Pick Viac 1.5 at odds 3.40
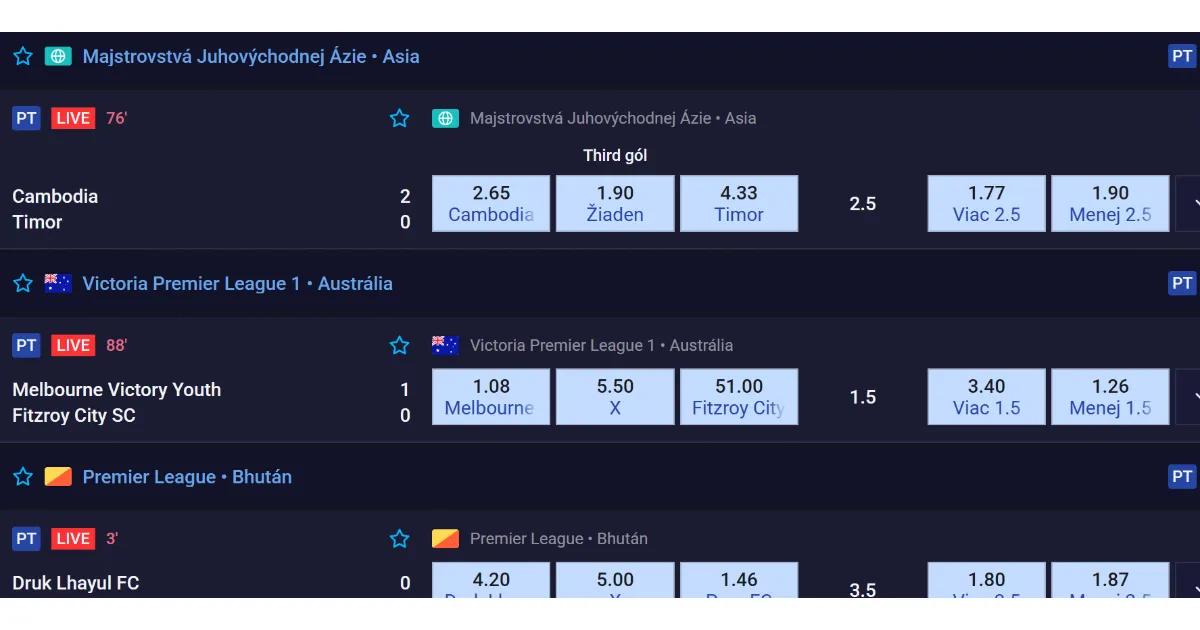The width and height of the screenshot is (1200, 630). tap(987, 397)
